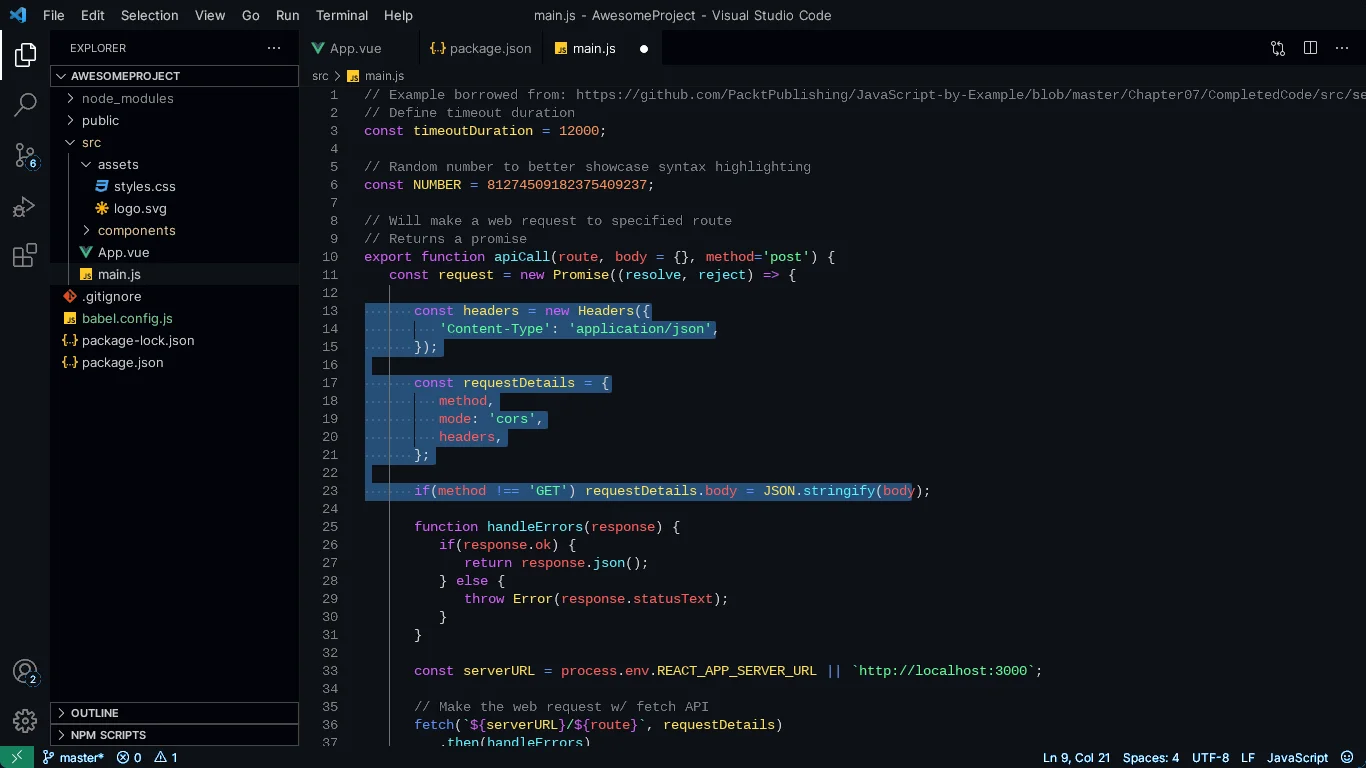Change line ending via LF indicator
This screenshot has height=768, width=1366.
[x=1248, y=757]
